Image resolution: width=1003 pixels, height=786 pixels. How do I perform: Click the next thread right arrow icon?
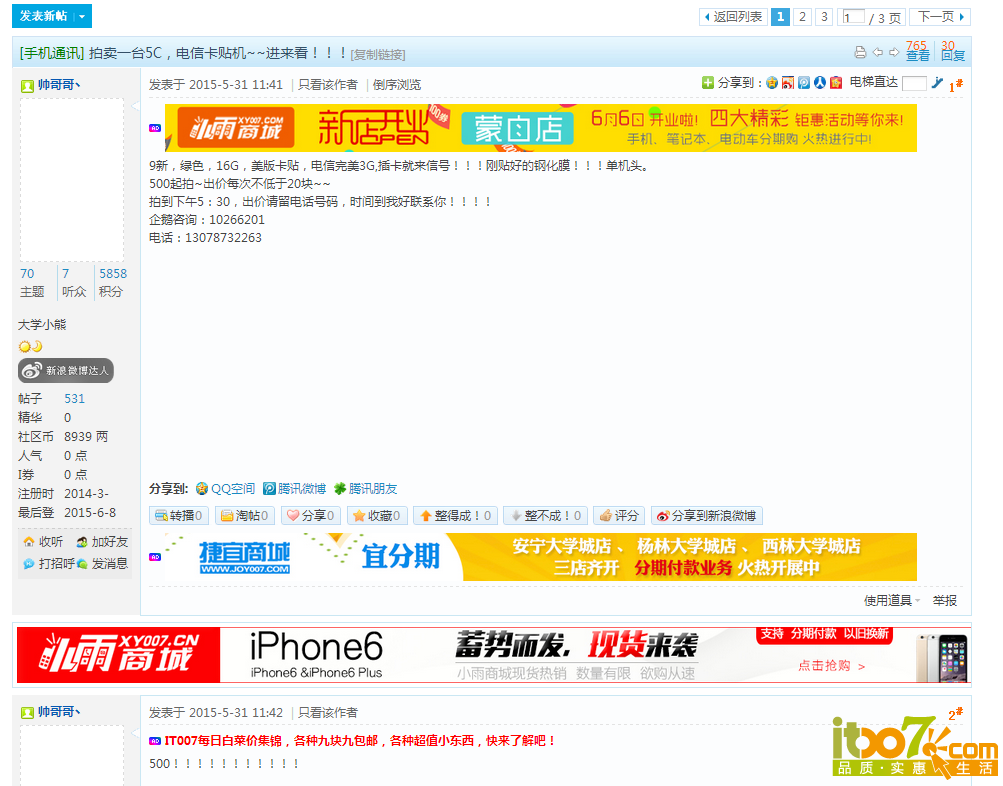pos(894,52)
